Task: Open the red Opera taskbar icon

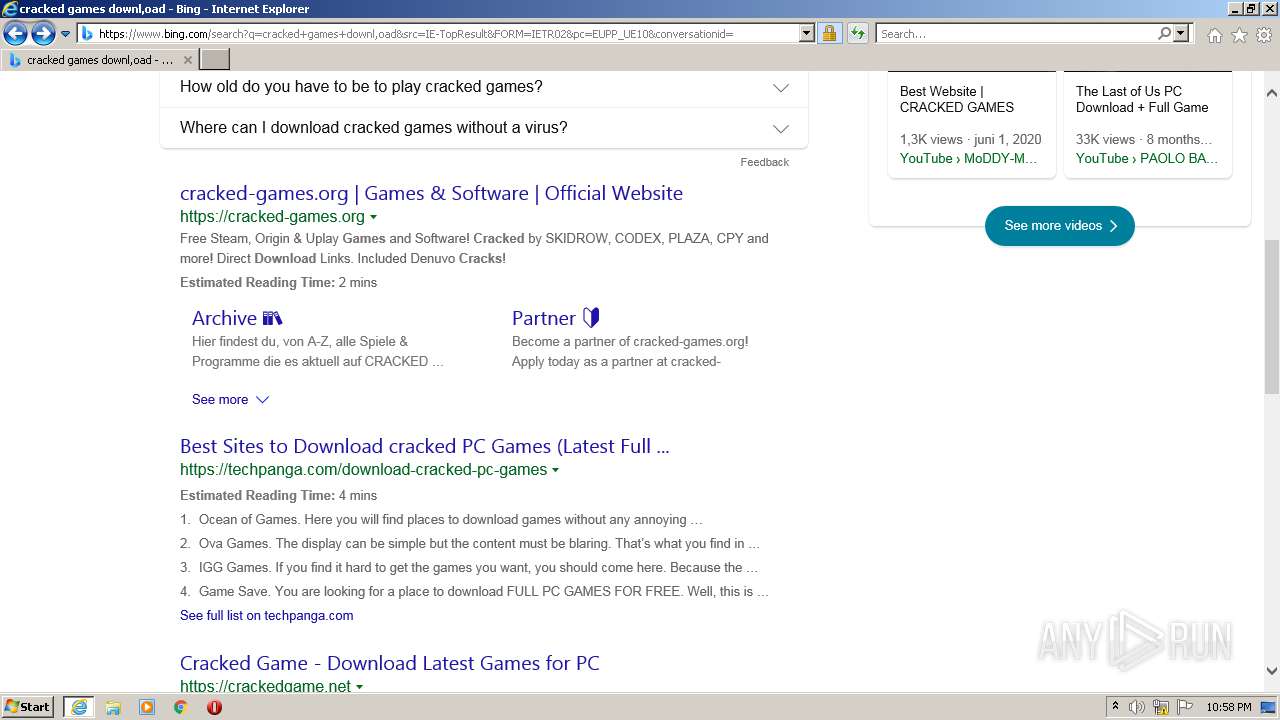Action: point(214,707)
